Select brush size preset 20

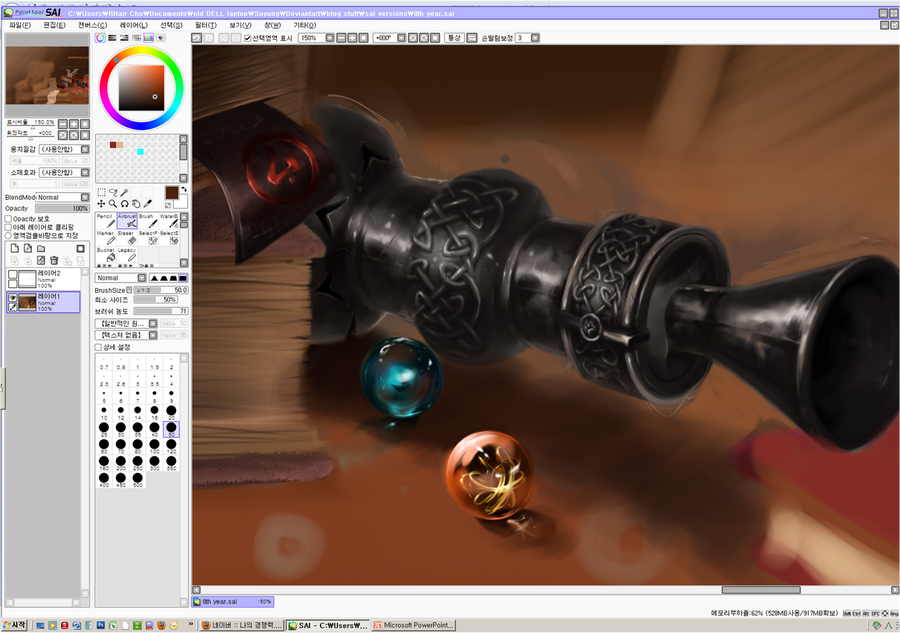171,412
